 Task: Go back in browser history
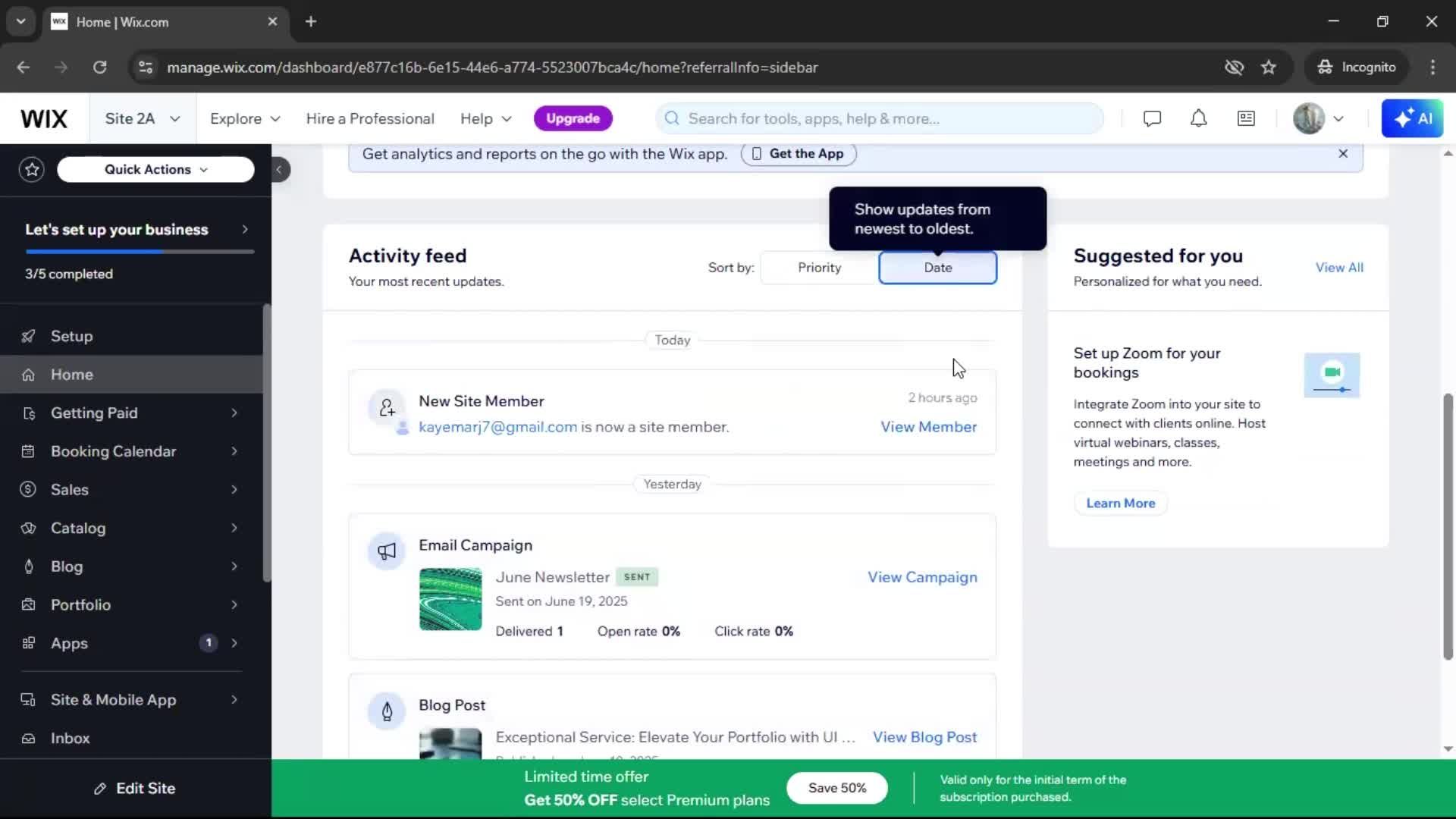(x=24, y=67)
